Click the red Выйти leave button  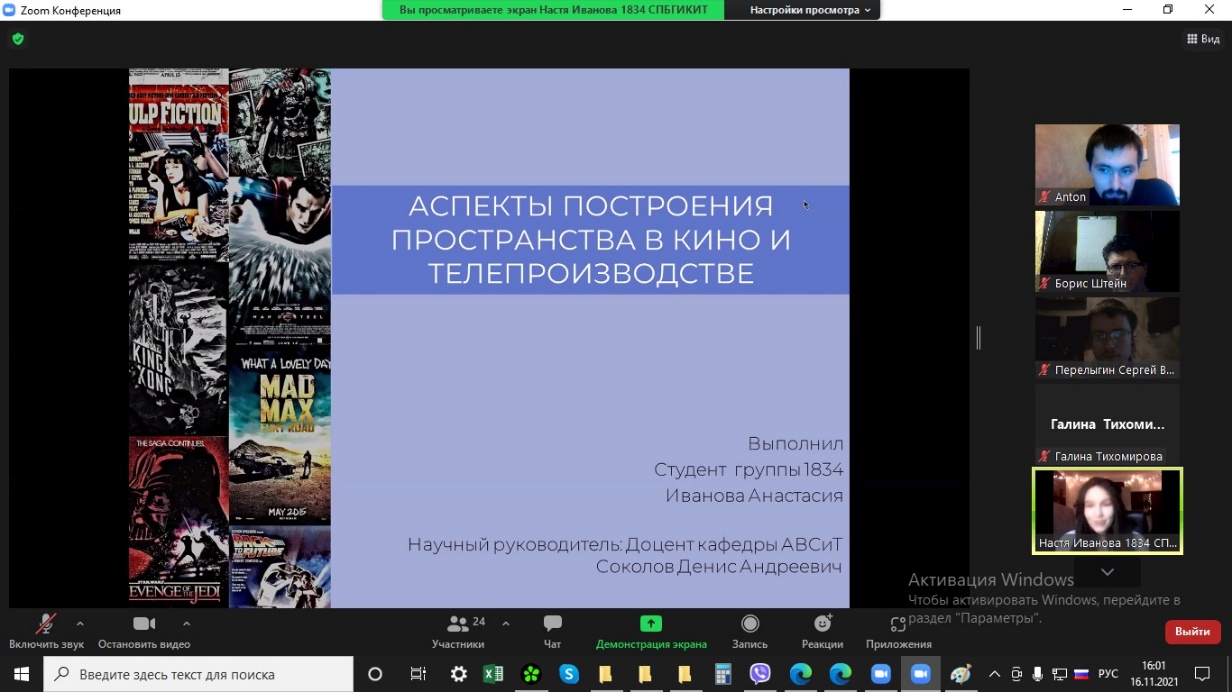tap(1192, 632)
